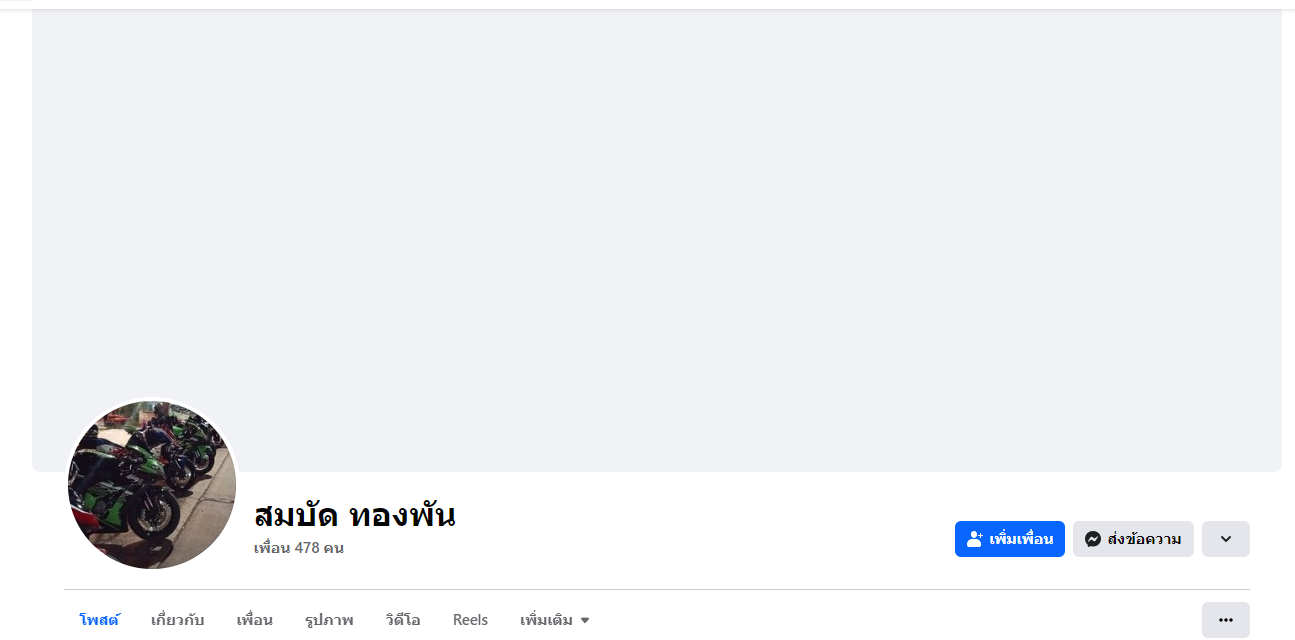The height and width of the screenshot is (640, 1295).
Task: Open the three-dot profile options menu
Action: point(1225,620)
